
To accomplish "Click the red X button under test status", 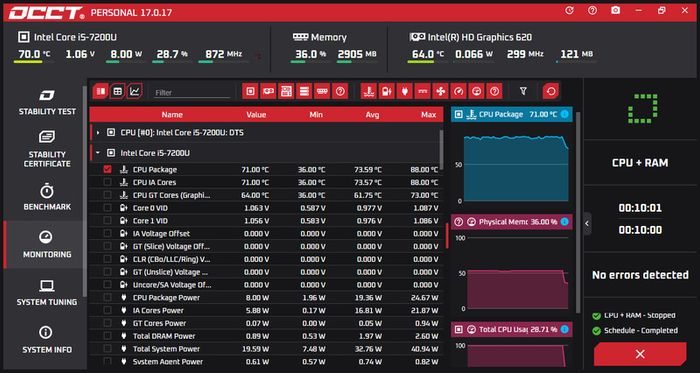I will click(x=640, y=354).
